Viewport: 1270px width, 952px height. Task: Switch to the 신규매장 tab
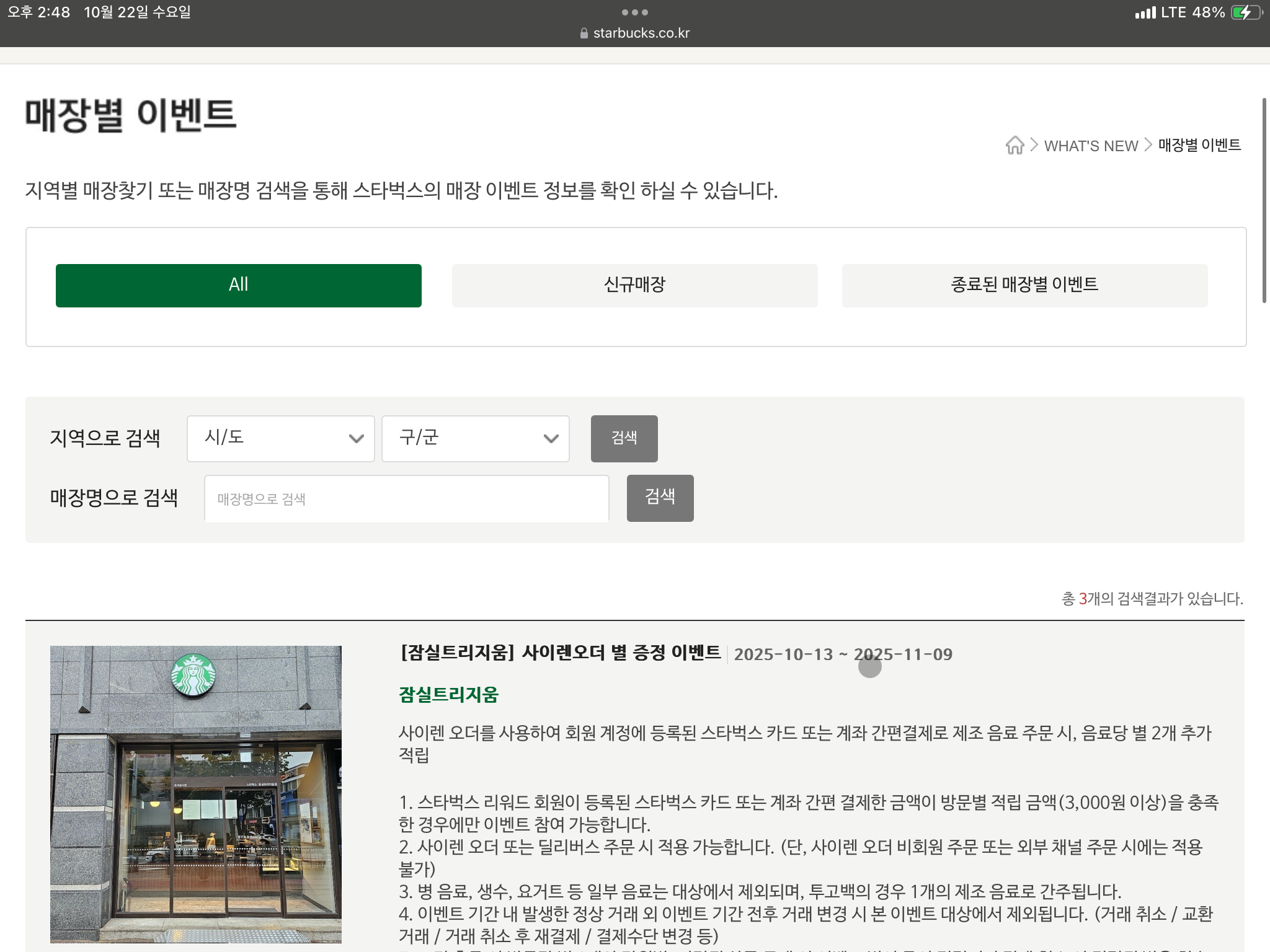634,285
